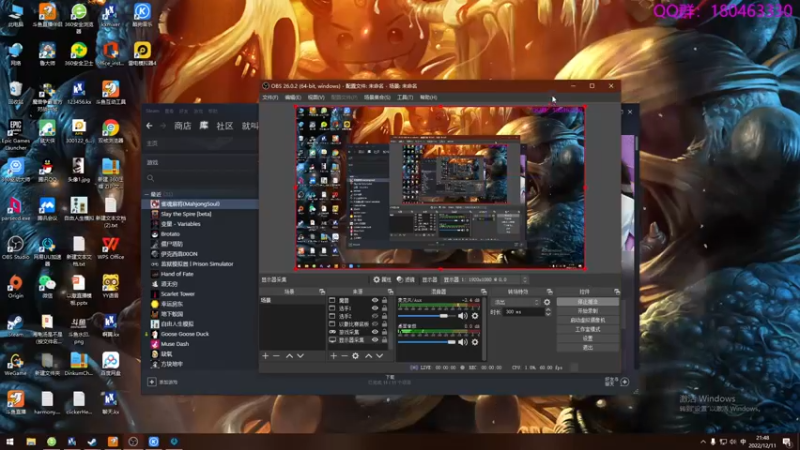Open OBS 帮助(H) menu
This screenshot has width=800, height=450.
[428, 97]
